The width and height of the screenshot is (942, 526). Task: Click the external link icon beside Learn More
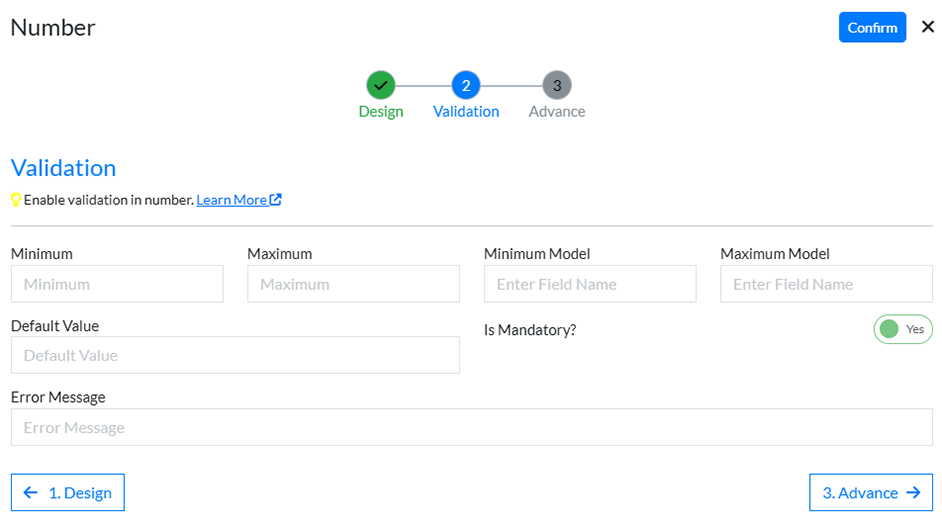click(x=276, y=200)
